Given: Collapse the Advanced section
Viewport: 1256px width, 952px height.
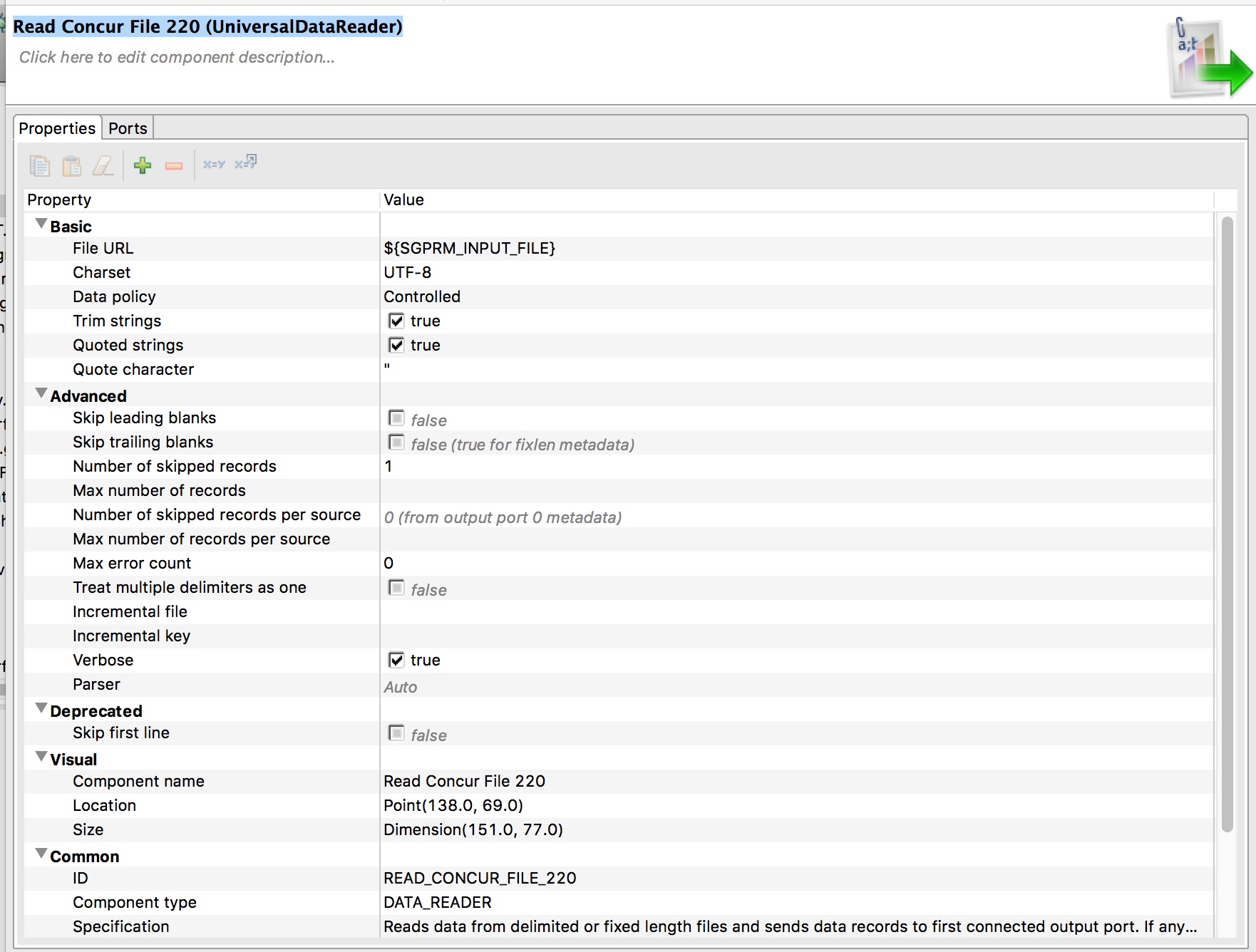Looking at the screenshot, I should click(41, 393).
